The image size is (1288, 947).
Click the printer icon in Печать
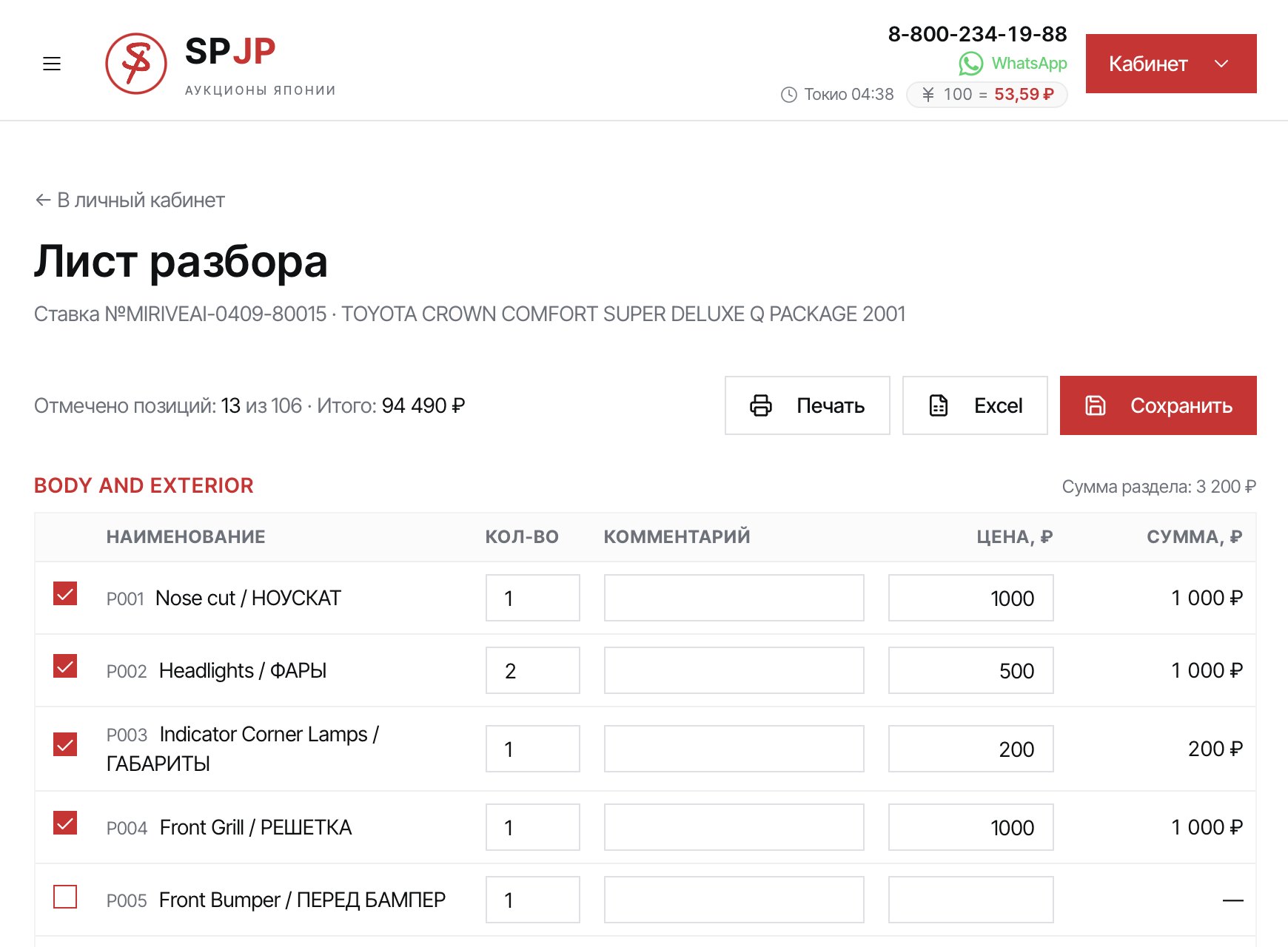(761, 405)
